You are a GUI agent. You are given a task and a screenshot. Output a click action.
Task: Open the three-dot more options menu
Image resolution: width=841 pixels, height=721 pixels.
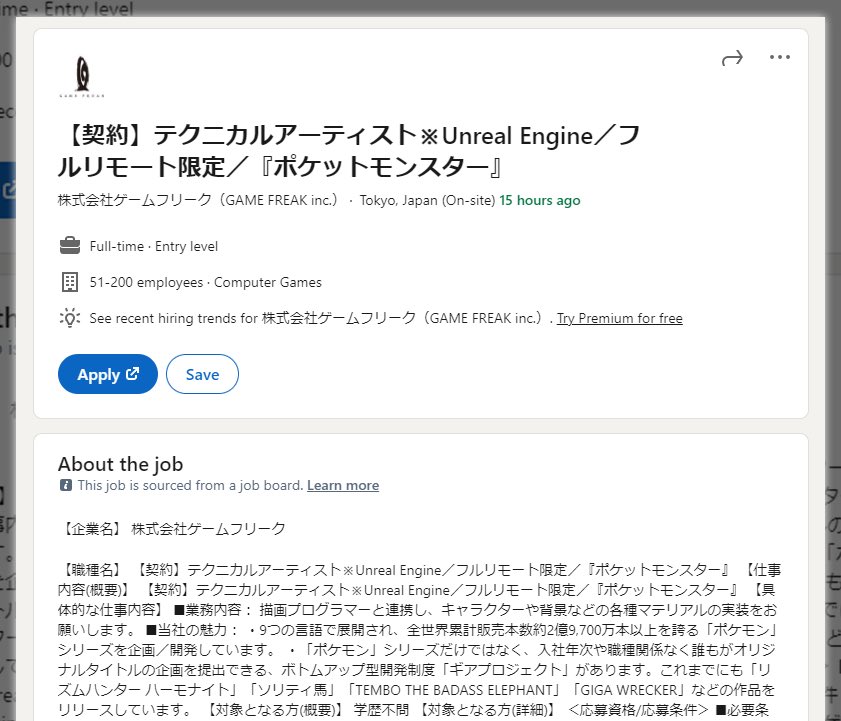[779, 57]
